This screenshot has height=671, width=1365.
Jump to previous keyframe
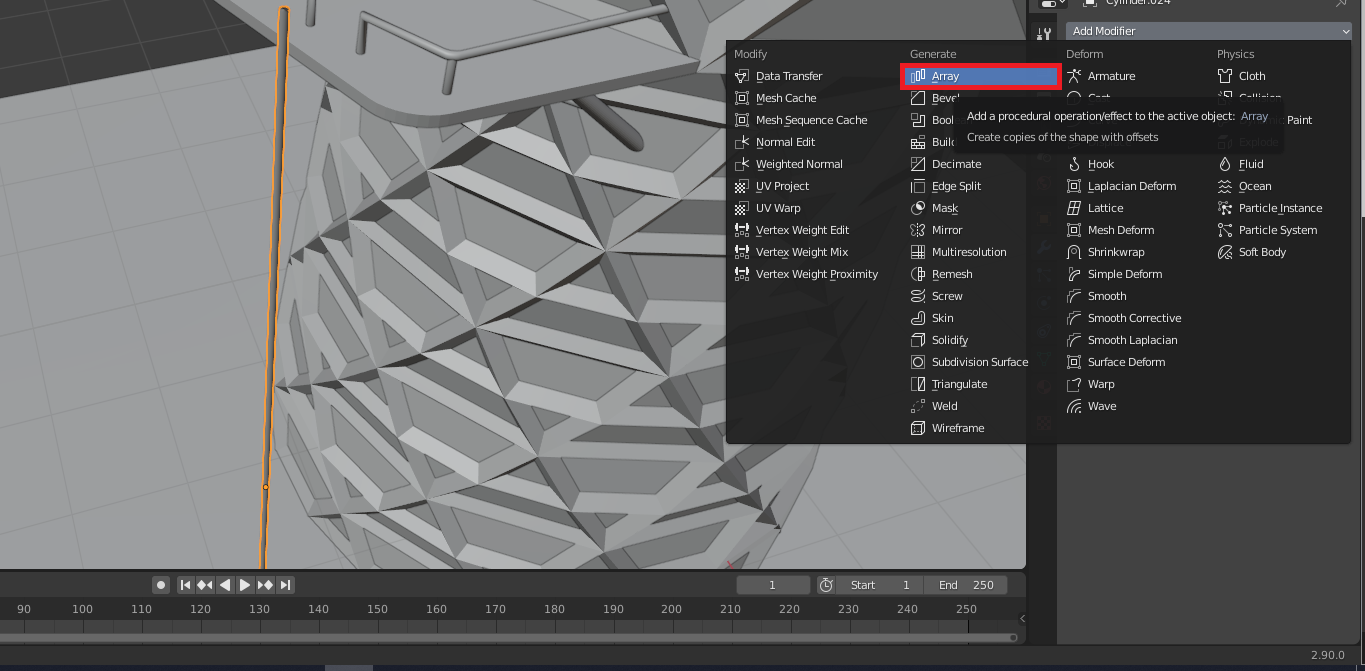(x=205, y=585)
